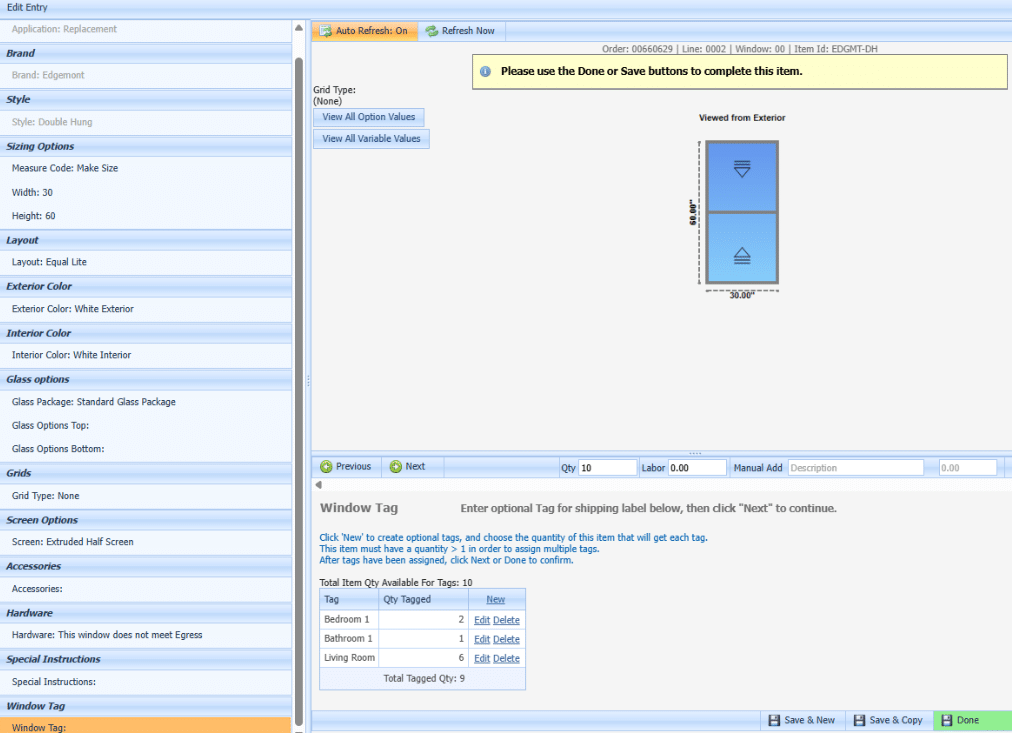Image resolution: width=1012 pixels, height=733 pixels.
Task: Click the Next arrow icon
Action: [396, 467]
